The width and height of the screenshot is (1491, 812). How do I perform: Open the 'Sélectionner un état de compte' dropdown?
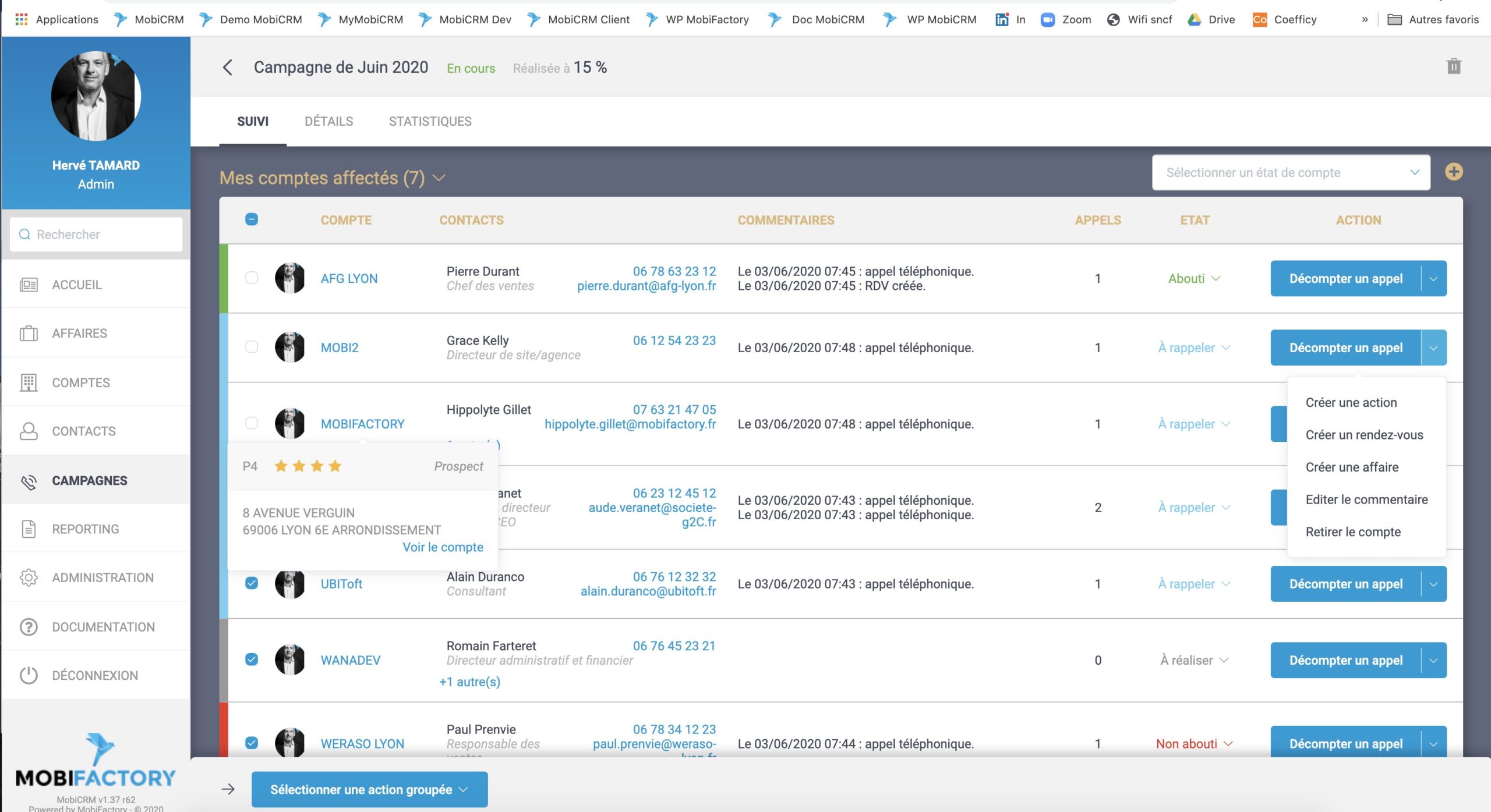[x=1290, y=173]
